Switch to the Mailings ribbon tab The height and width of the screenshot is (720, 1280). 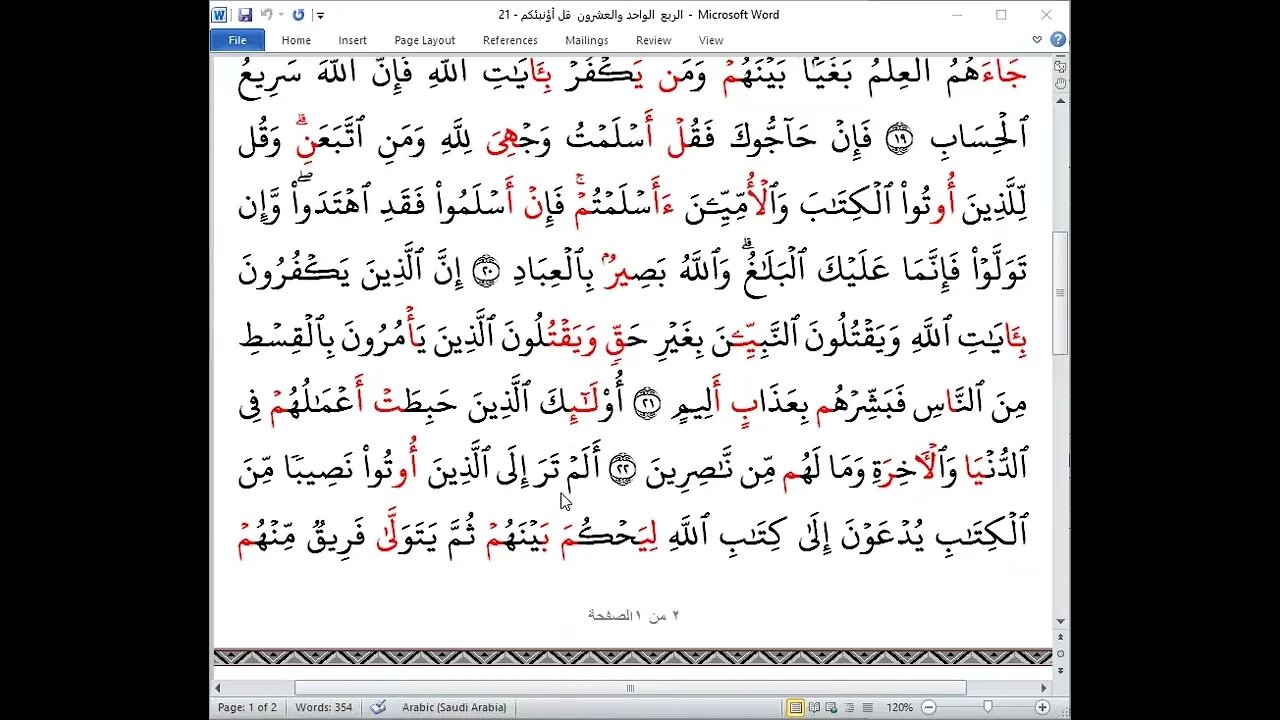(586, 40)
